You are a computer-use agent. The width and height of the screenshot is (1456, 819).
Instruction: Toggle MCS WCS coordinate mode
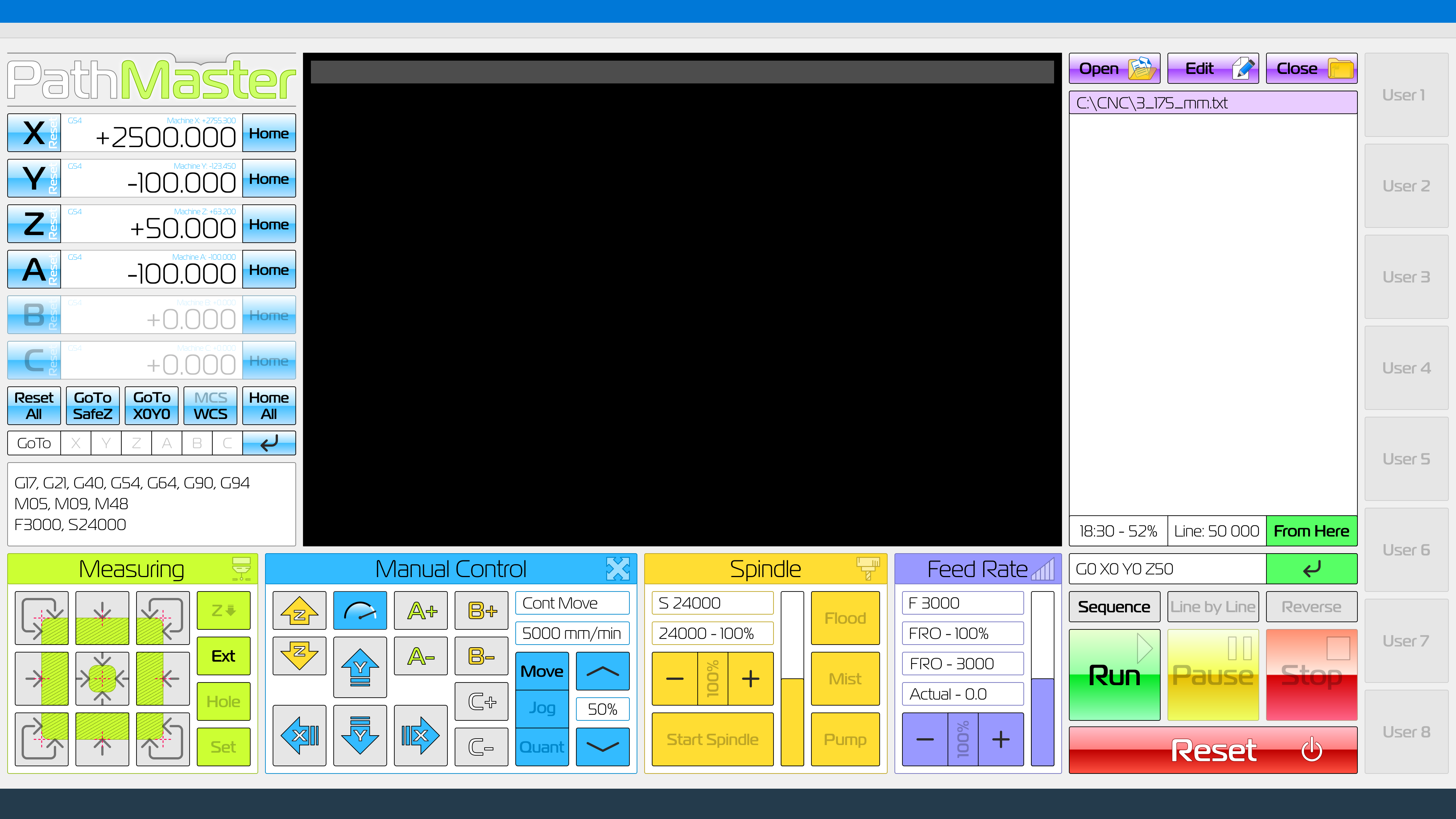click(210, 406)
